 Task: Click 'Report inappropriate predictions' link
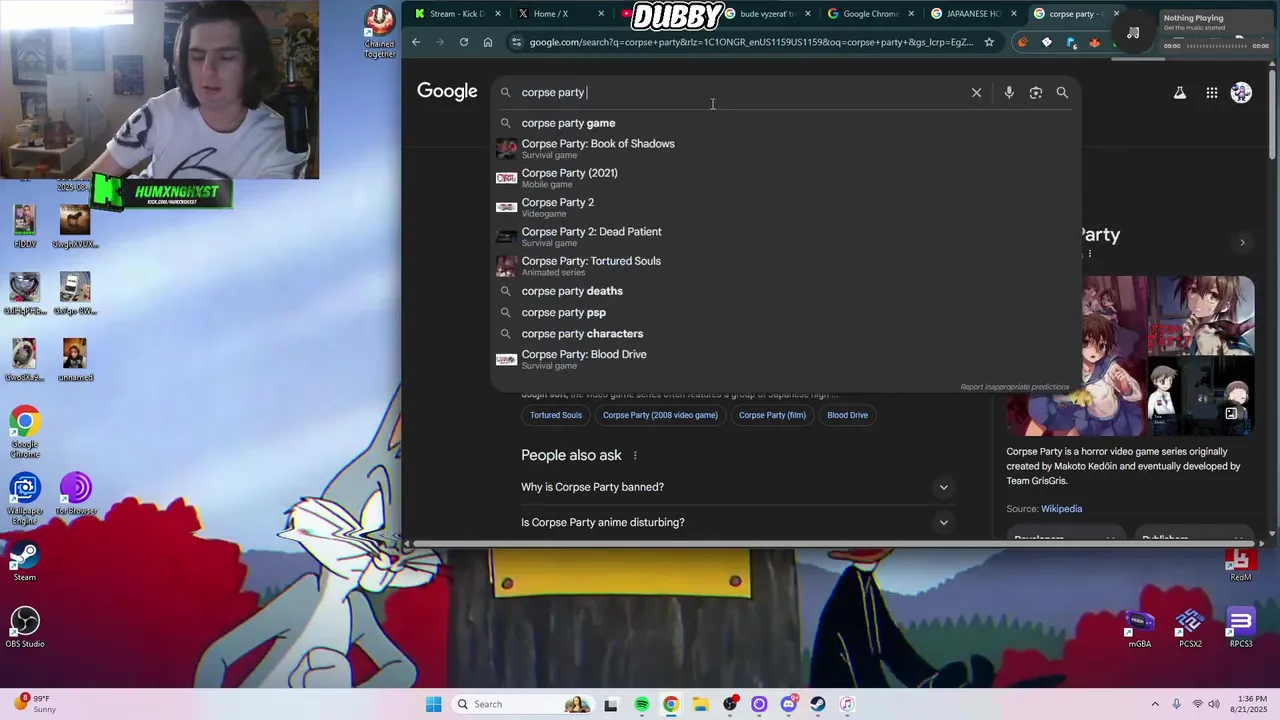click(1014, 387)
